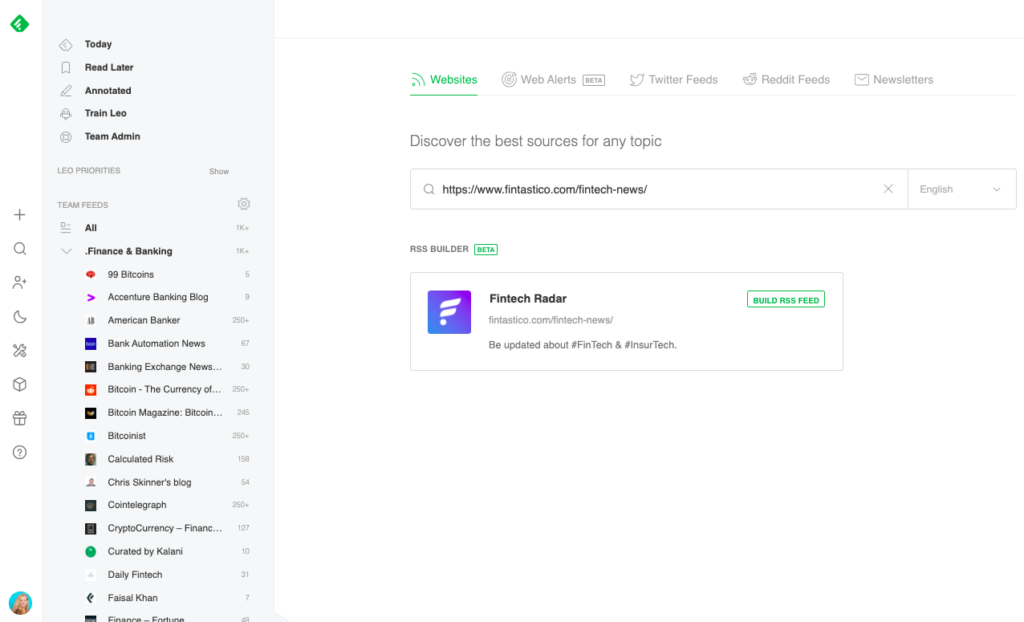
Task: Click the invite teammates person icon
Action: (x=19, y=282)
